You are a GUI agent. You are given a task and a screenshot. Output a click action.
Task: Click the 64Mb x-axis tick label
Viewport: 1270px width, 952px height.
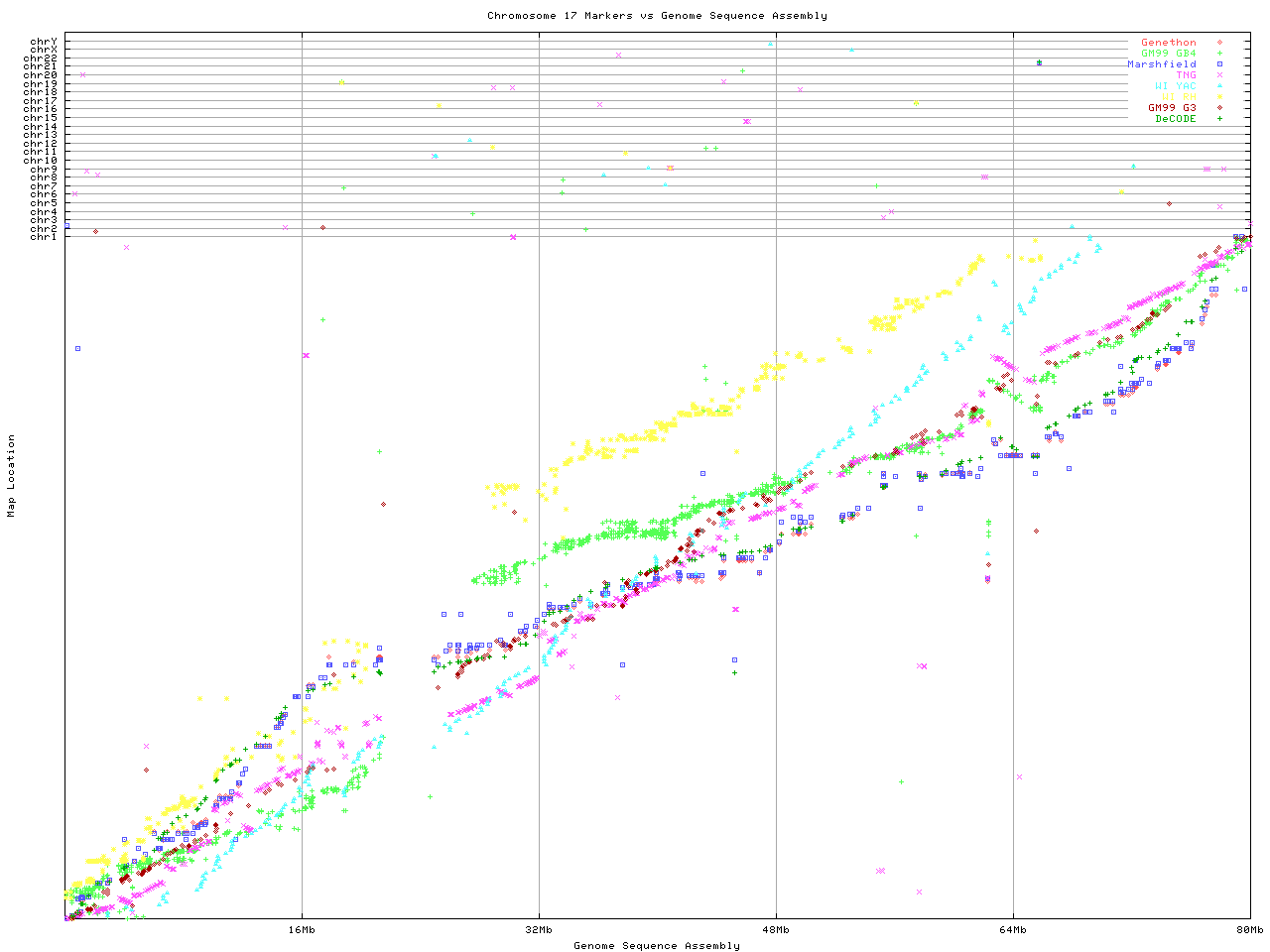1013,930
